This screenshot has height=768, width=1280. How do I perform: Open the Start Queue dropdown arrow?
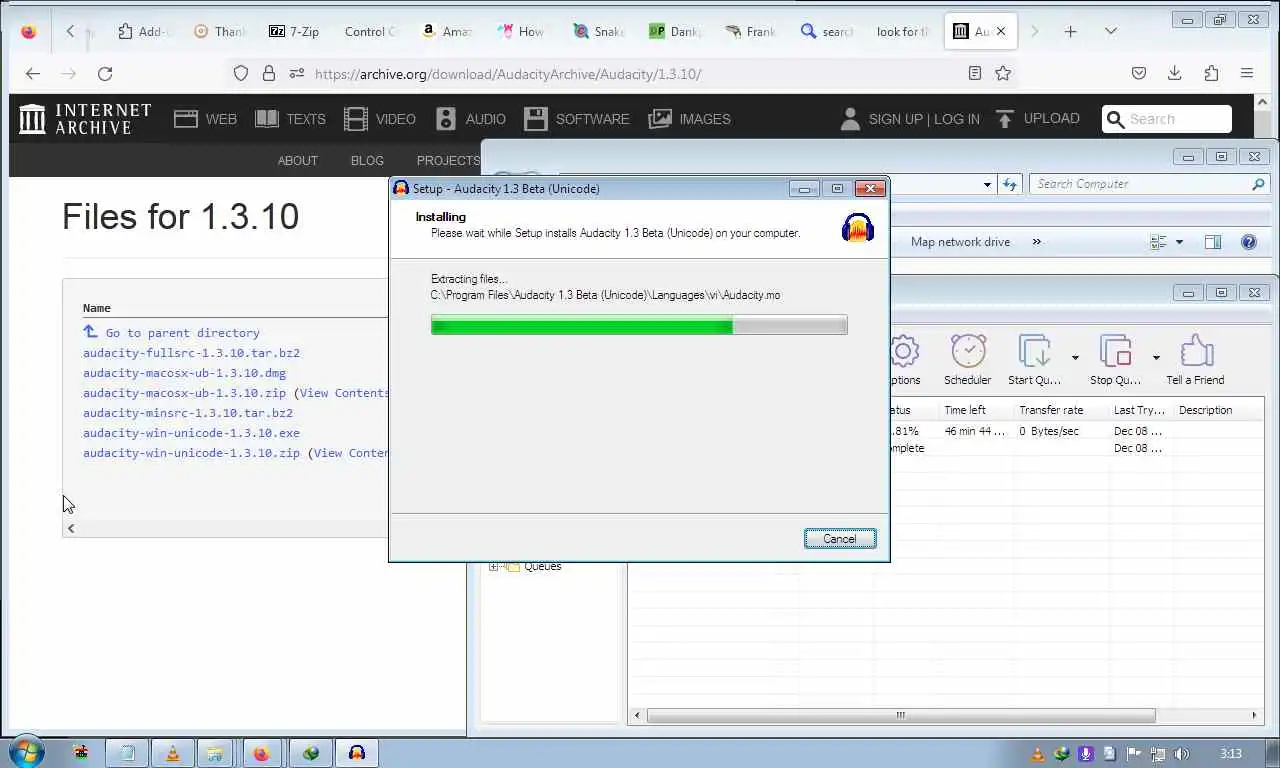click(1075, 357)
